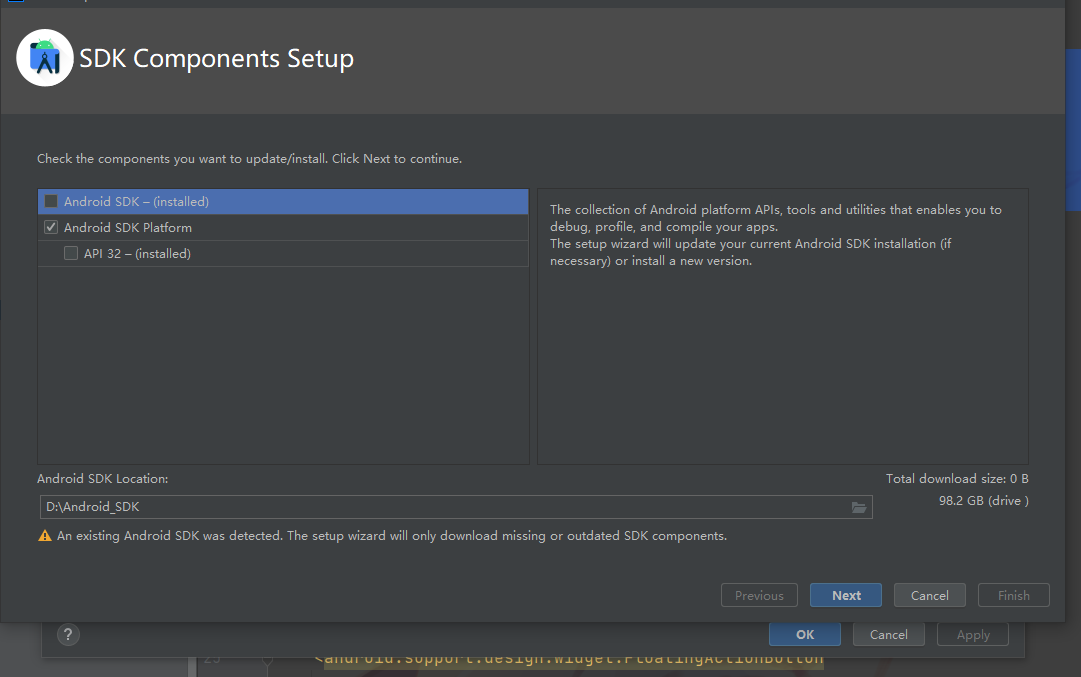The height and width of the screenshot is (677, 1081).
Task: Select the API 32 – (installed) row
Action: (283, 254)
